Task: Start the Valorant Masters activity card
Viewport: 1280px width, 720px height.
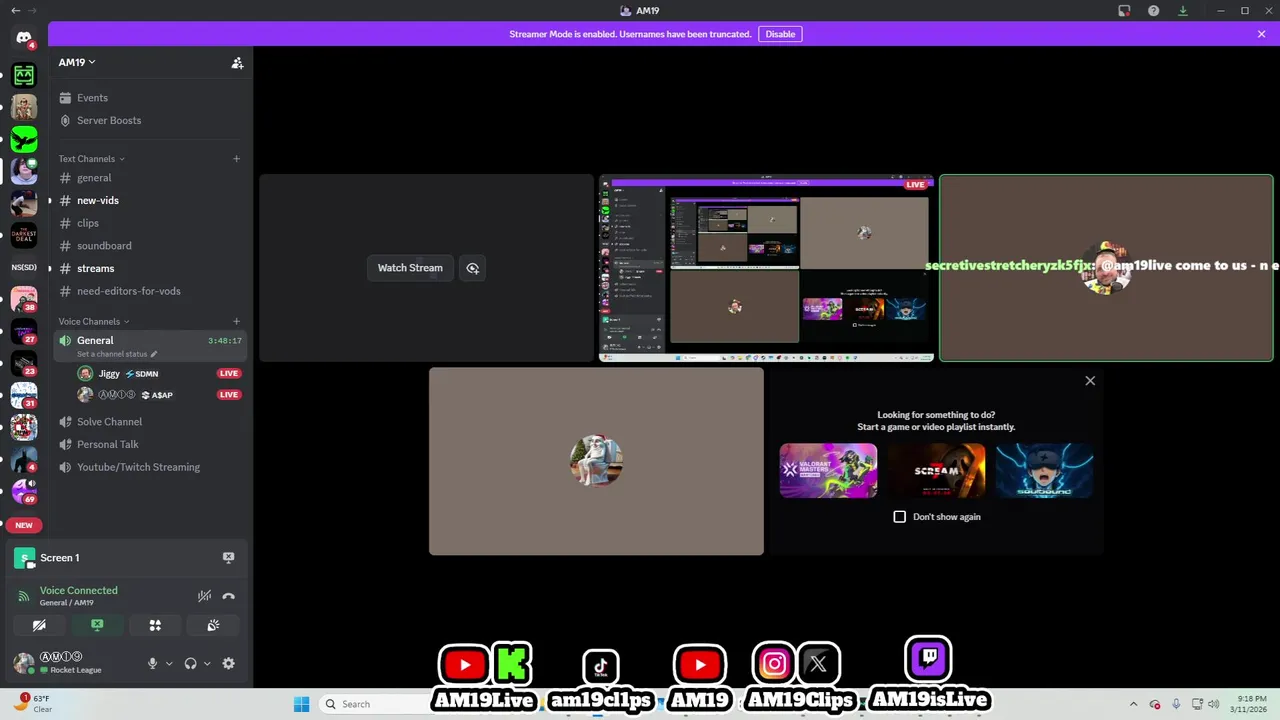Action: [828, 470]
